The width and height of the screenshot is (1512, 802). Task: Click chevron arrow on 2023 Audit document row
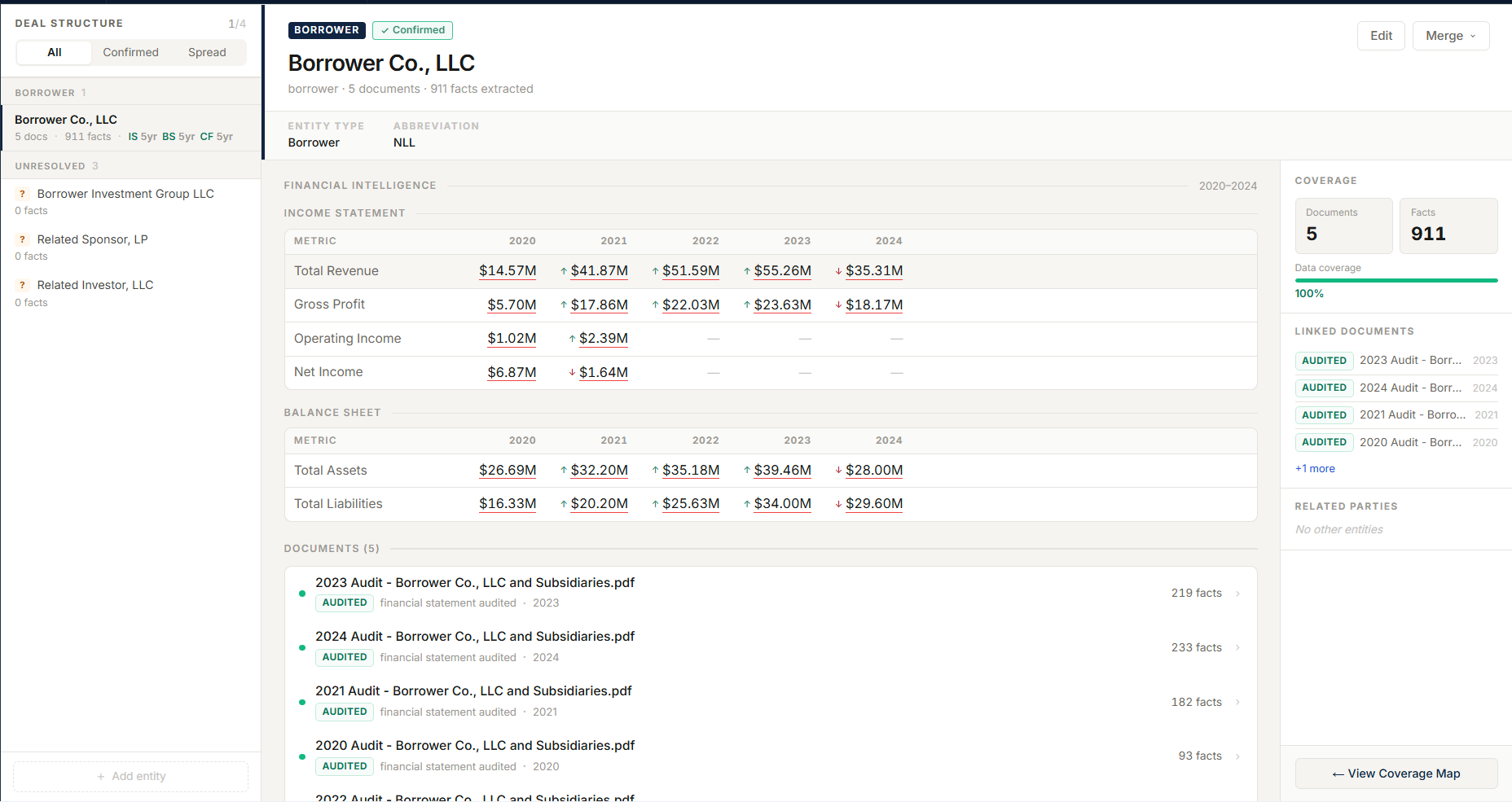[x=1237, y=594]
